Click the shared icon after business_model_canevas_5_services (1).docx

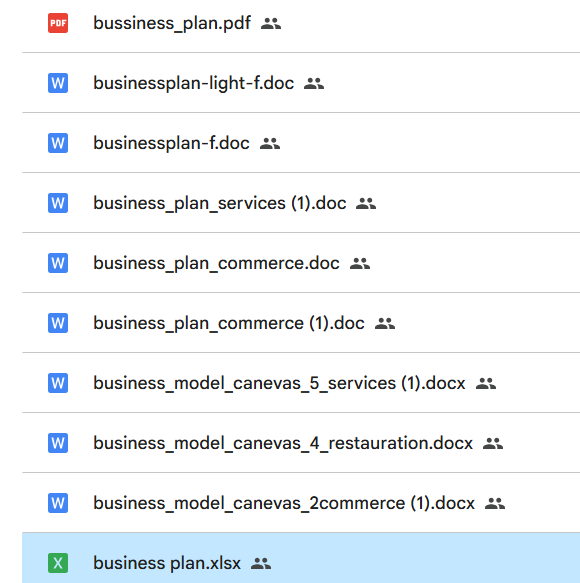pyautogui.click(x=486, y=383)
